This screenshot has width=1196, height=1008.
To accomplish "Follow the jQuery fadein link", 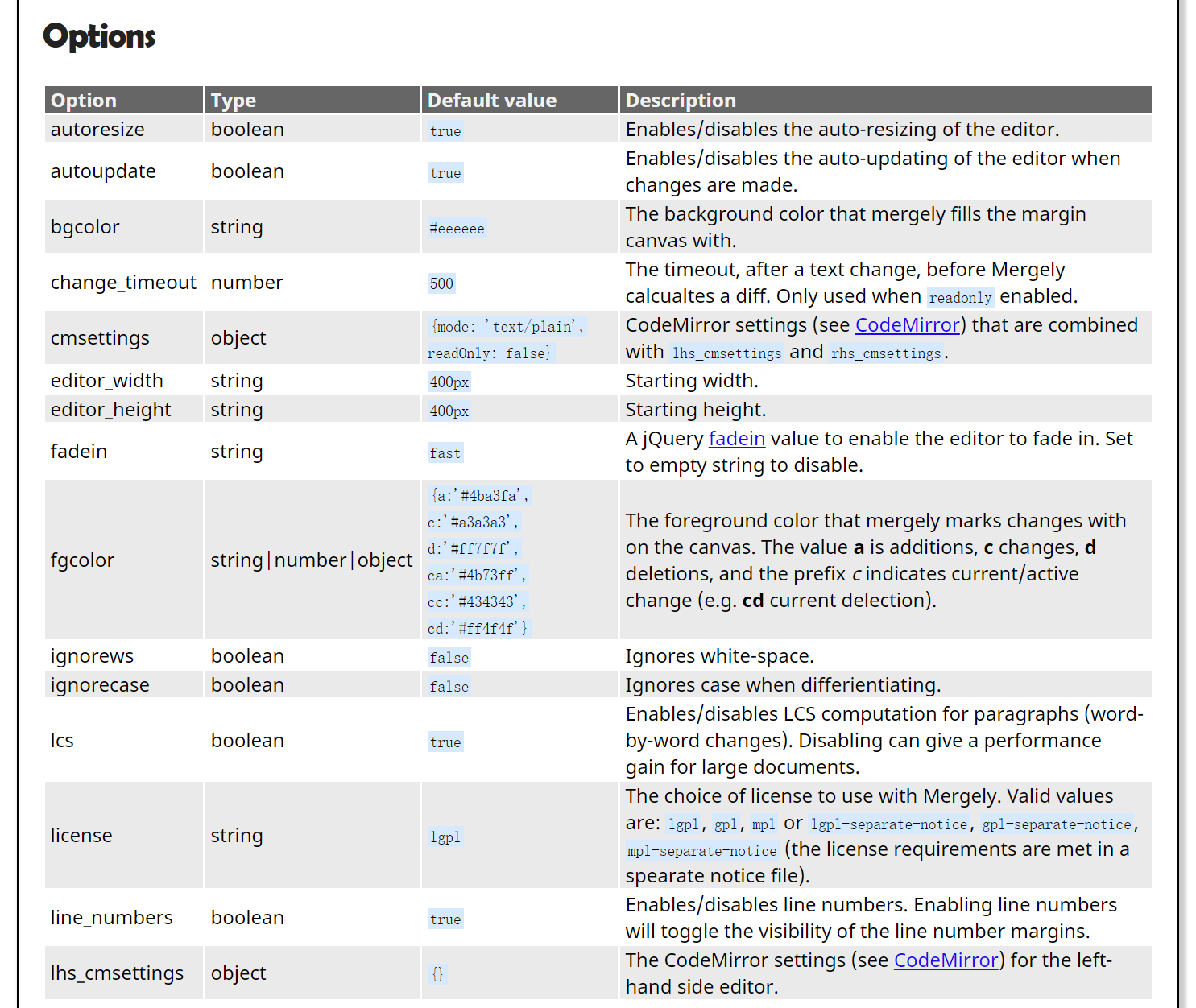I will (736, 439).
